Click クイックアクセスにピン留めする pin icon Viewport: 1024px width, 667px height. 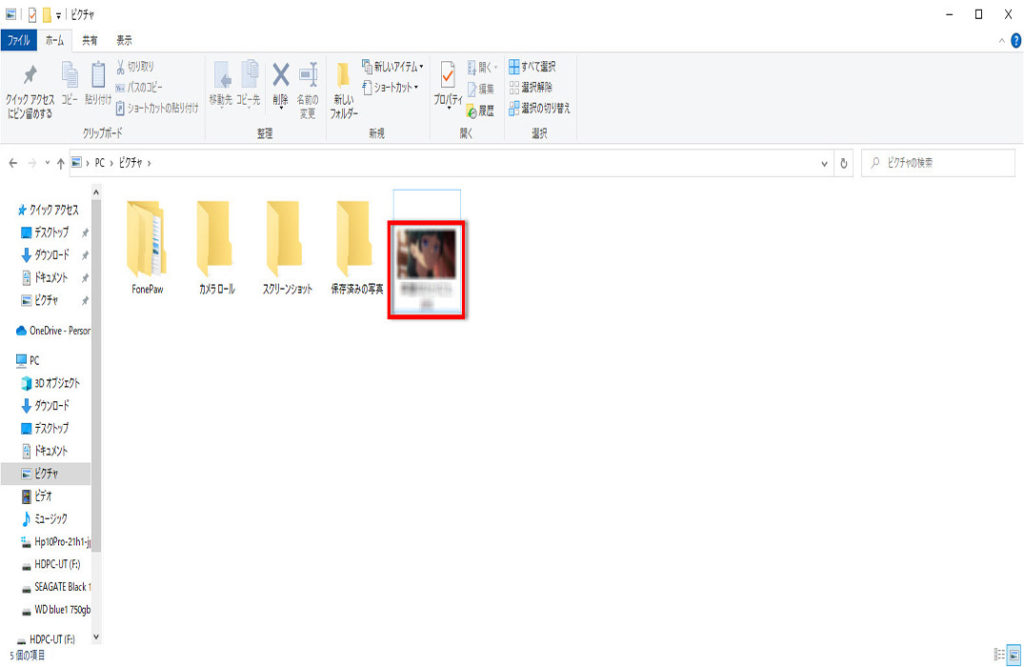coord(30,78)
